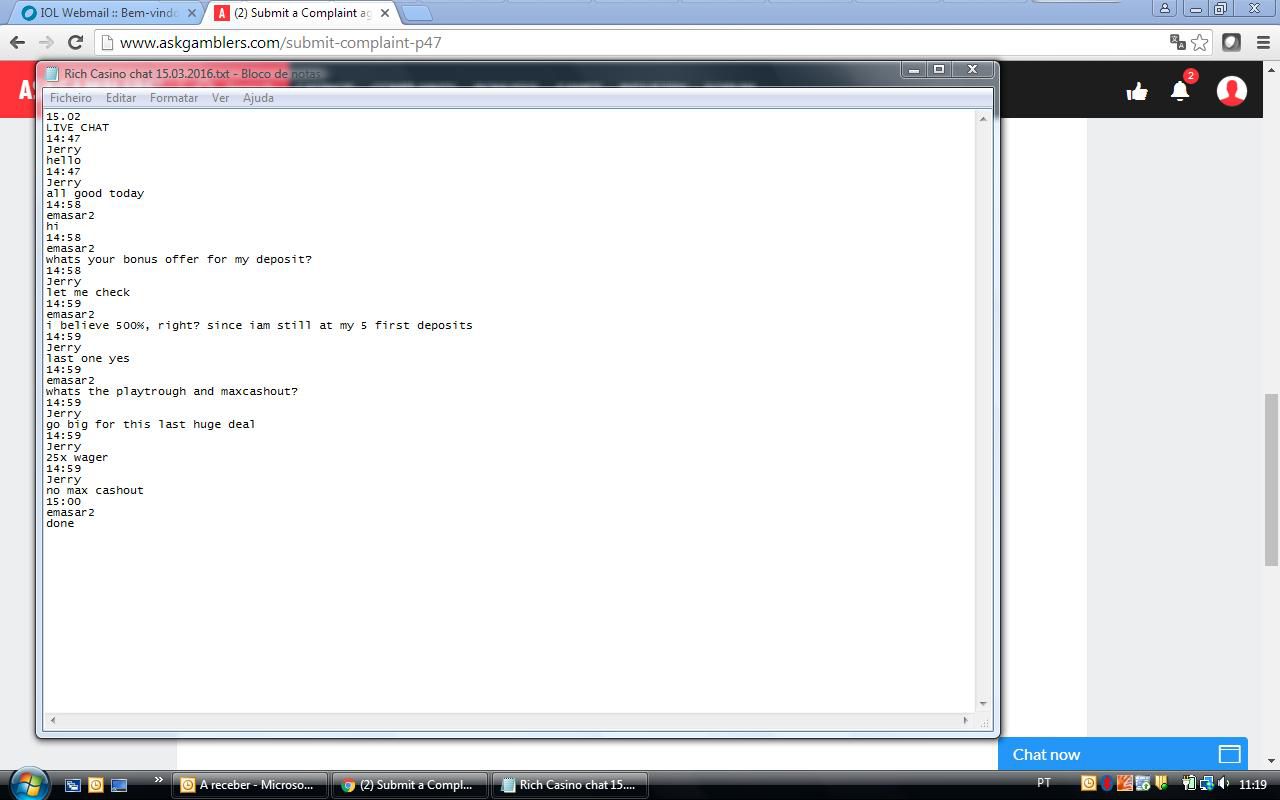Viewport: 1280px width, 800px height.
Task: Open the network connection tray icon
Action: tap(1206, 784)
